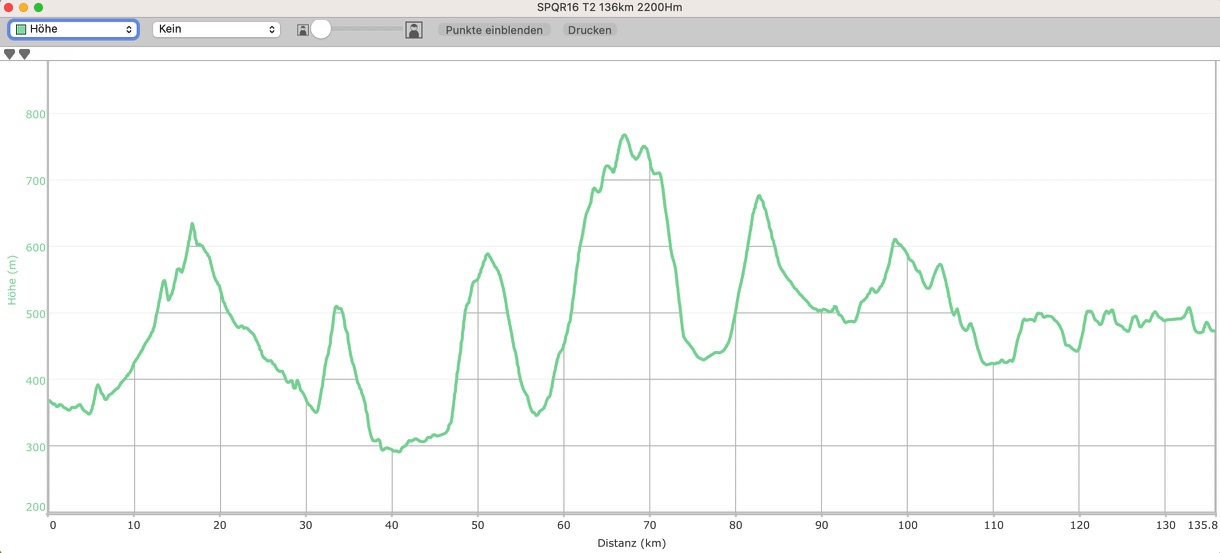Click the 135.8 distance axis value

1201,525
